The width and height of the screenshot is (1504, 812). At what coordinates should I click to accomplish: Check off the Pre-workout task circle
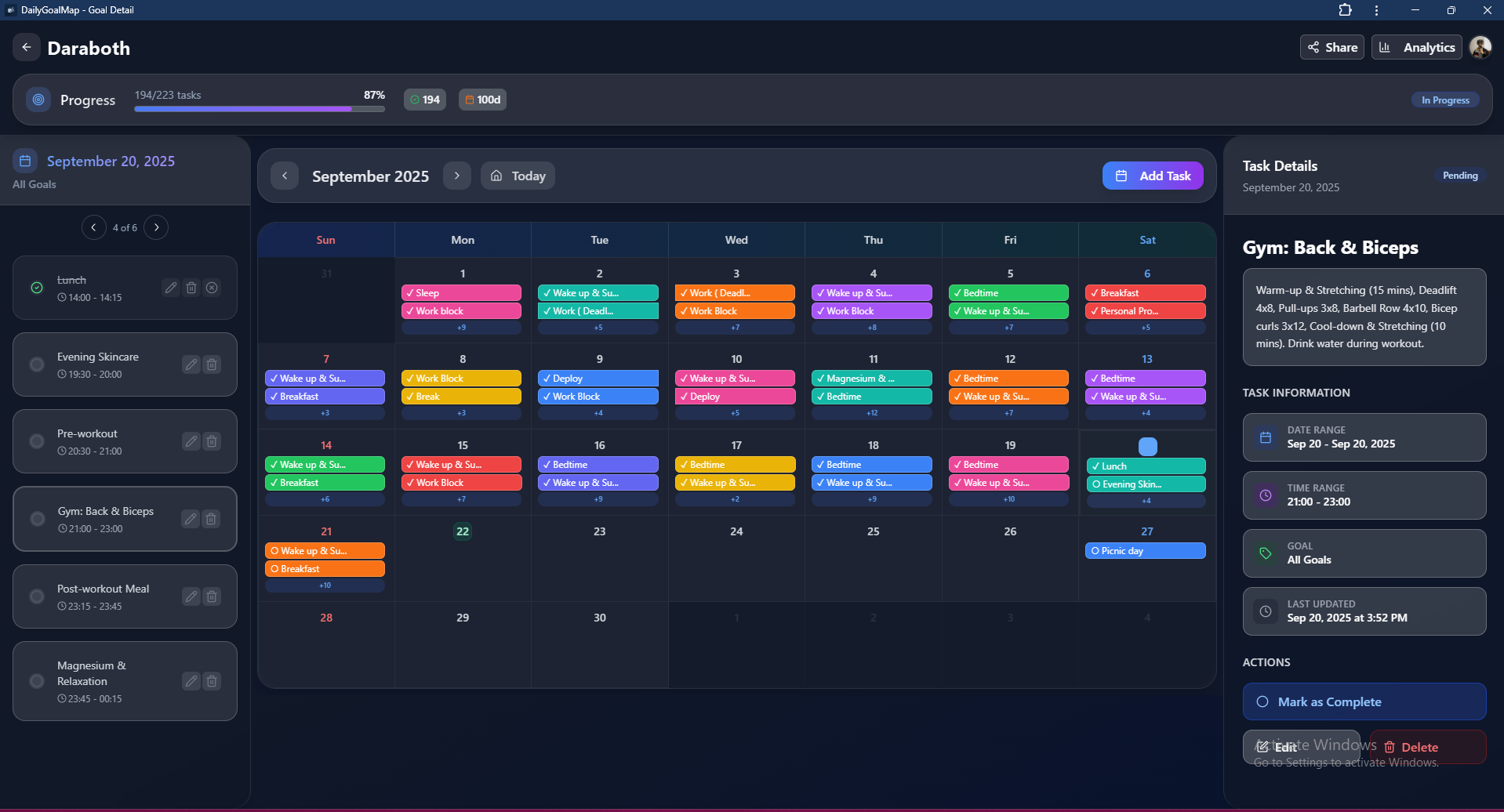coord(37,441)
